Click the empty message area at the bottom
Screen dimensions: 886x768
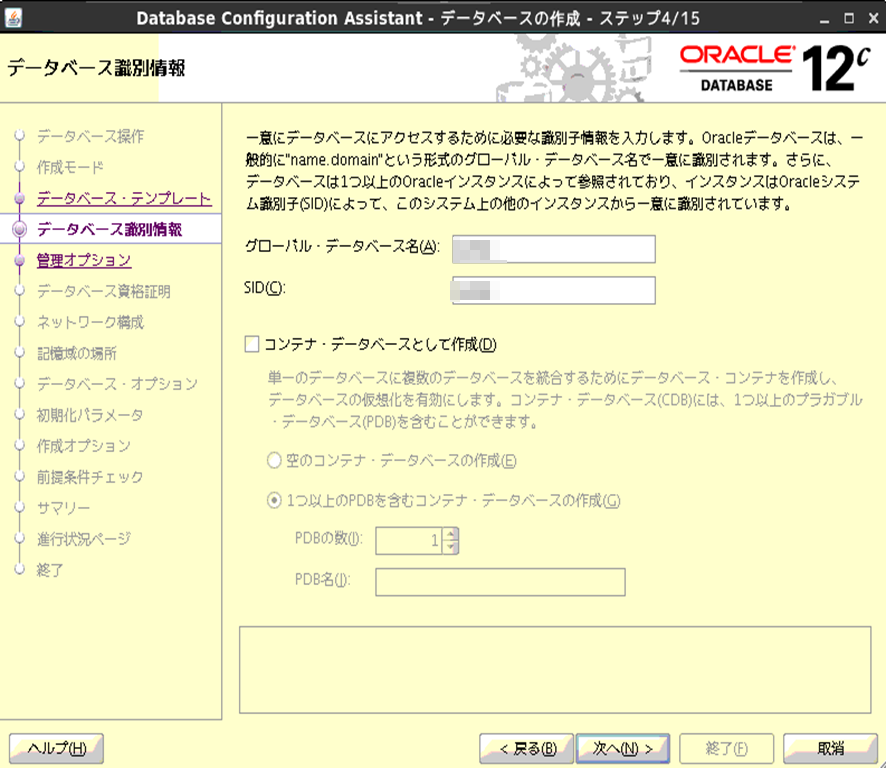click(x=555, y=670)
